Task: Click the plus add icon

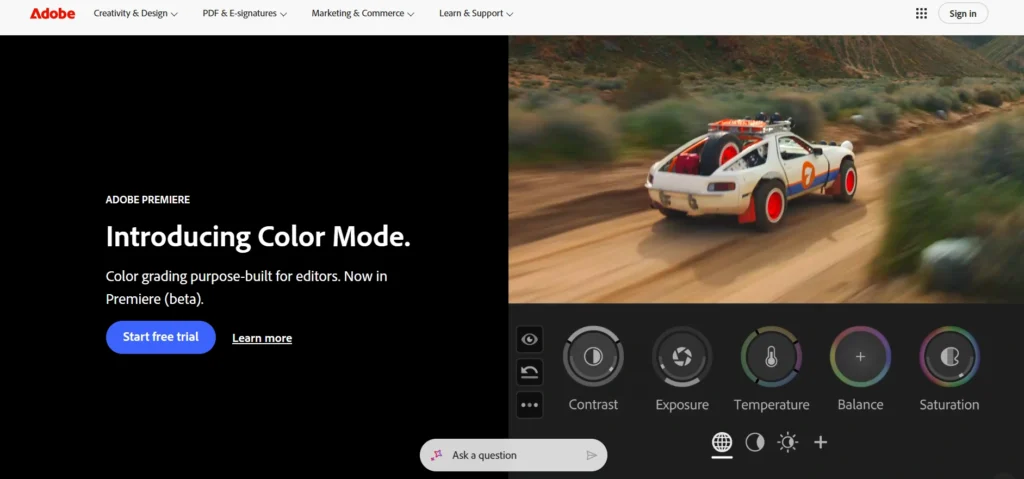Action: 820,442
